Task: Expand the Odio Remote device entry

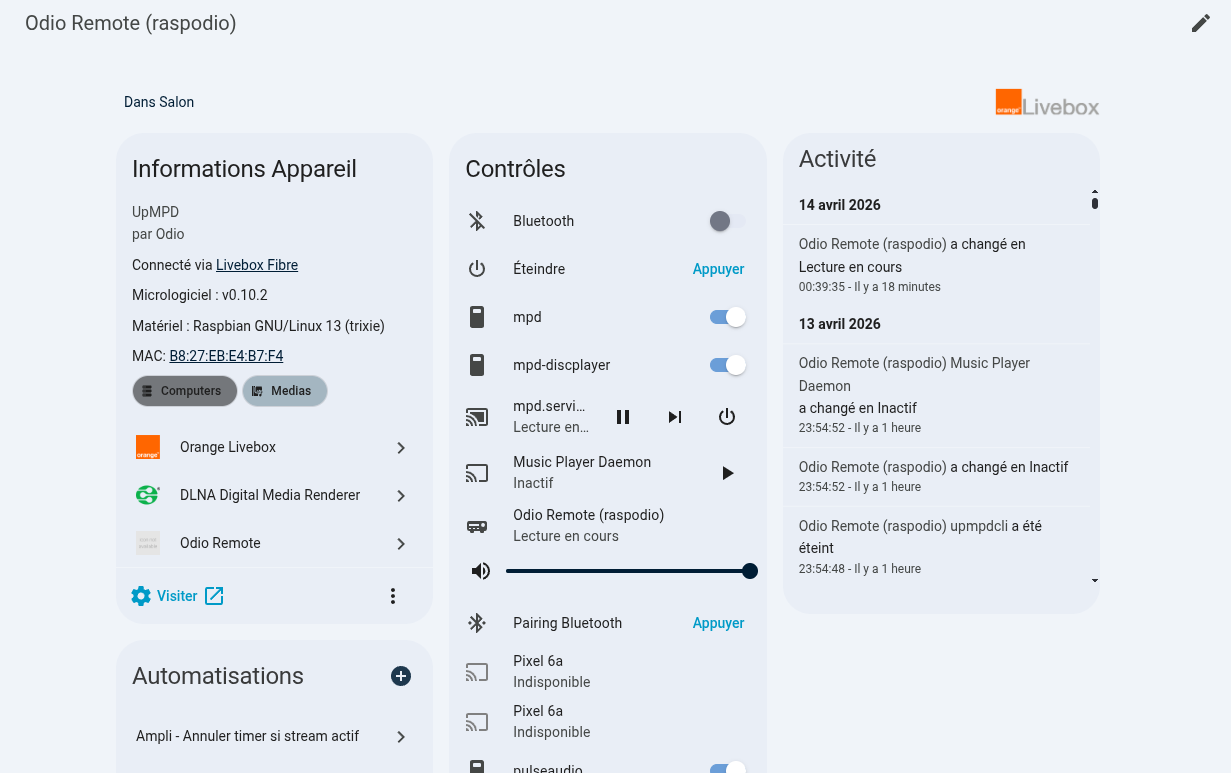Action: pyautogui.click(x=401, y=543)
